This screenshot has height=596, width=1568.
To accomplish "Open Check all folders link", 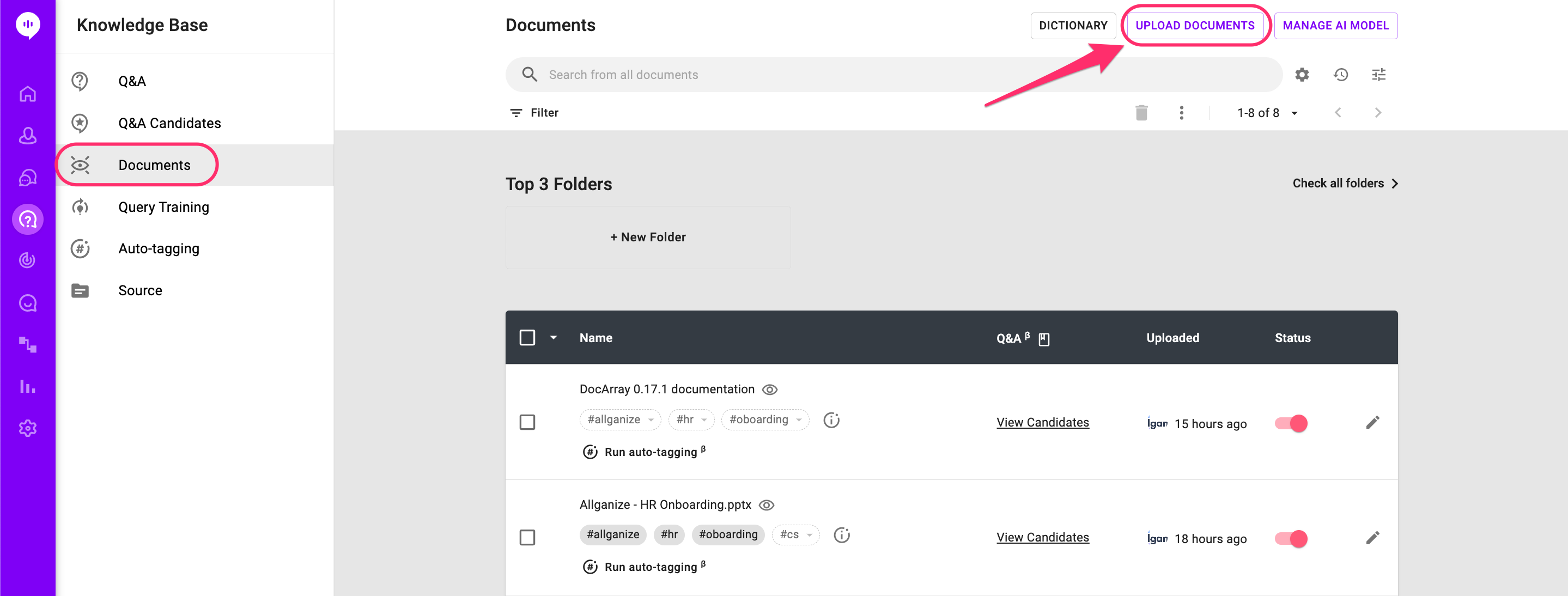I will 1338,183.
